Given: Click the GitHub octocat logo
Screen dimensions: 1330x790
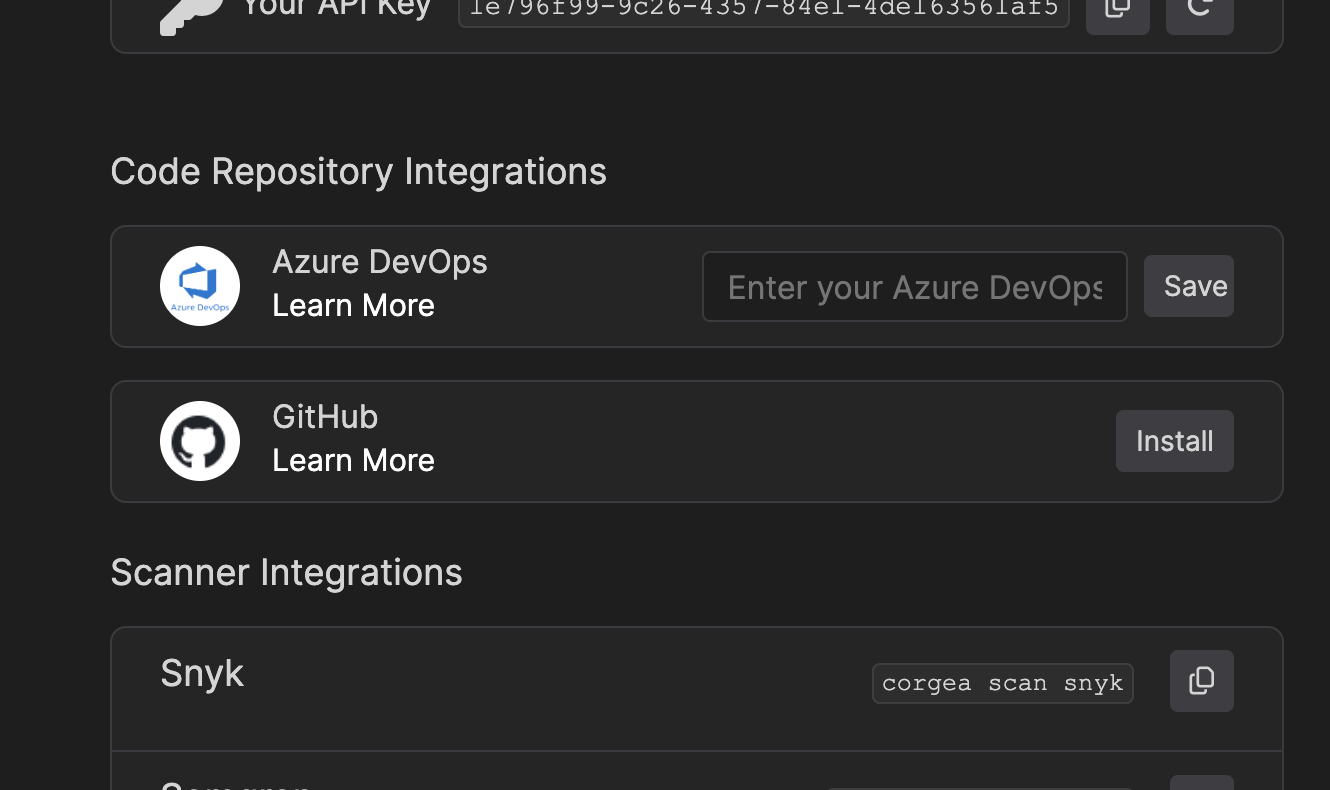Looking at the screenshot, I should pos(200,441).
